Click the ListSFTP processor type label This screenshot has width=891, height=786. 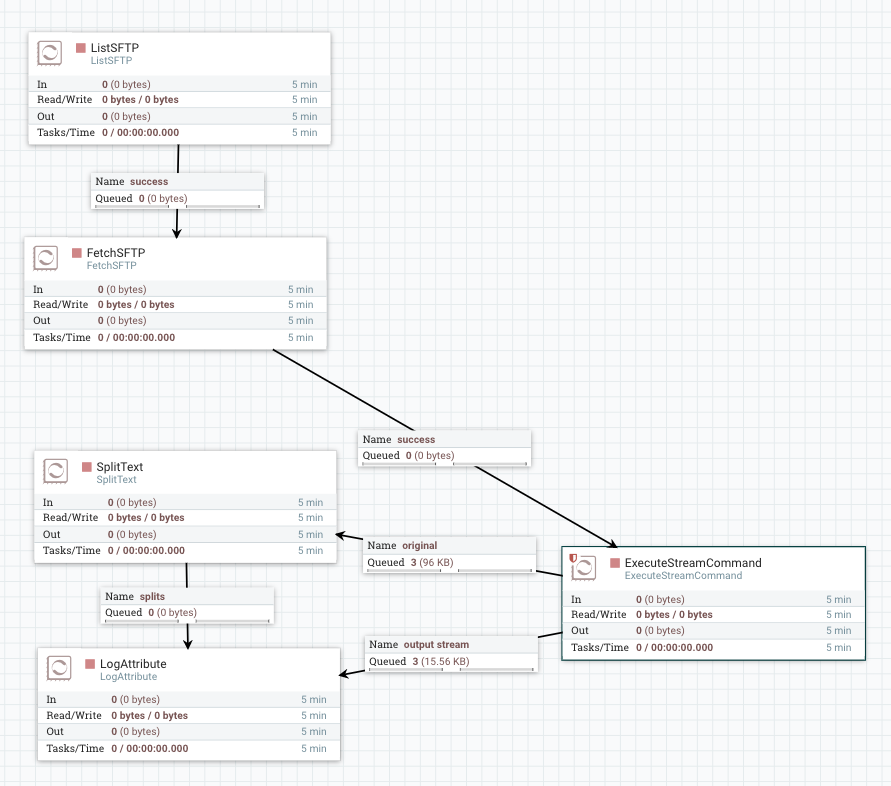tap(111, 60)
